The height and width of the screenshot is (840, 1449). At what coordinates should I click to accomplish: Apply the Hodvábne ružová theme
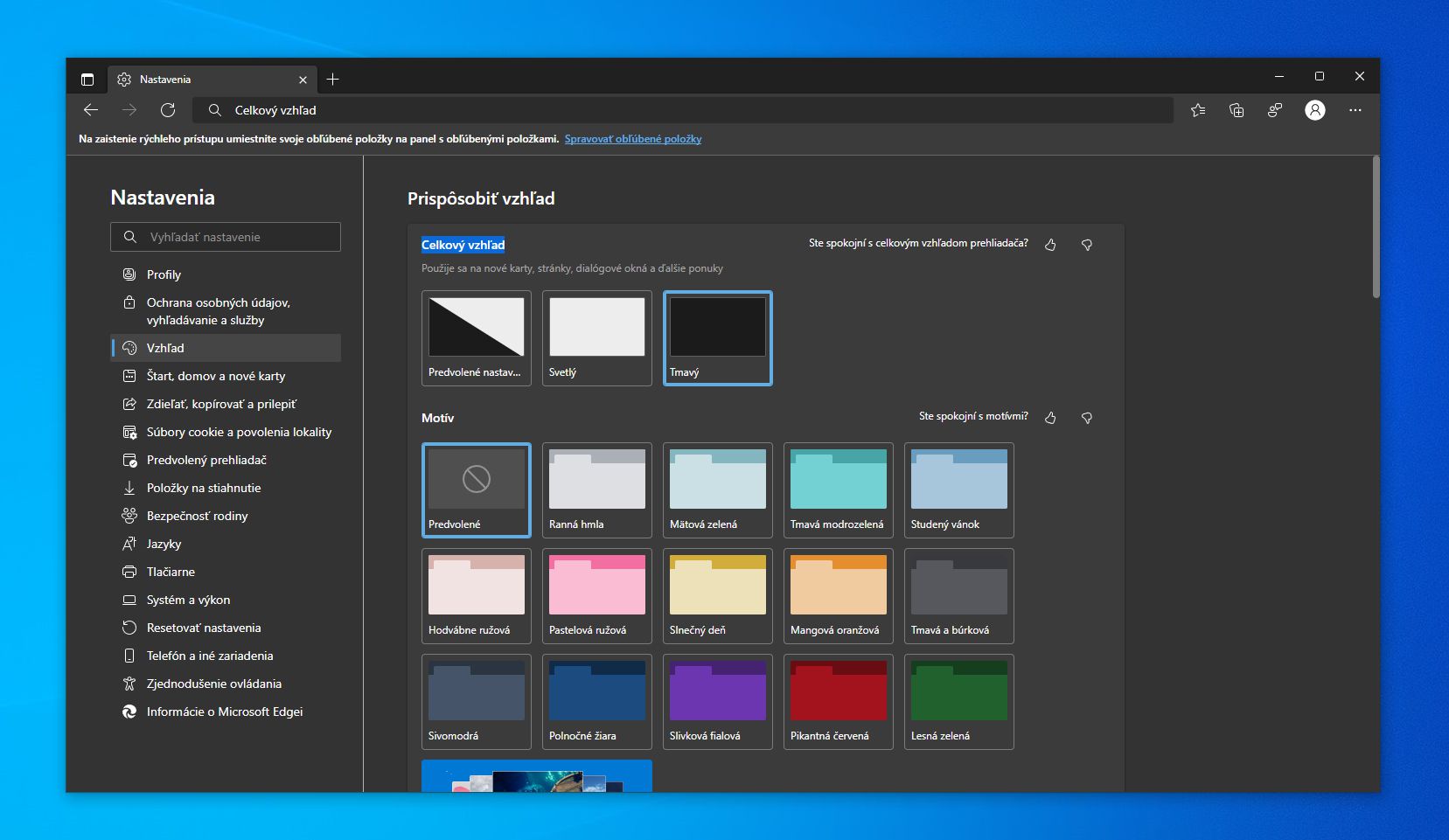[x=477, y=596]
